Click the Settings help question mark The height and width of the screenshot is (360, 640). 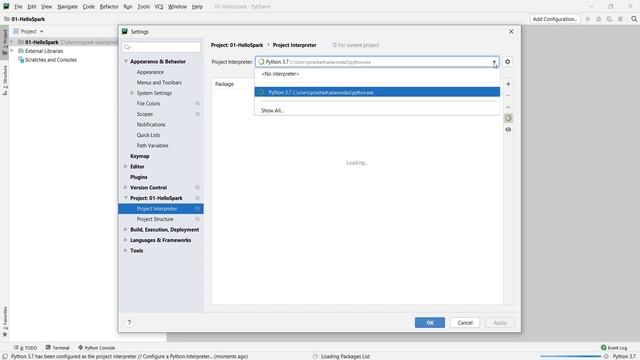point(129,322)
